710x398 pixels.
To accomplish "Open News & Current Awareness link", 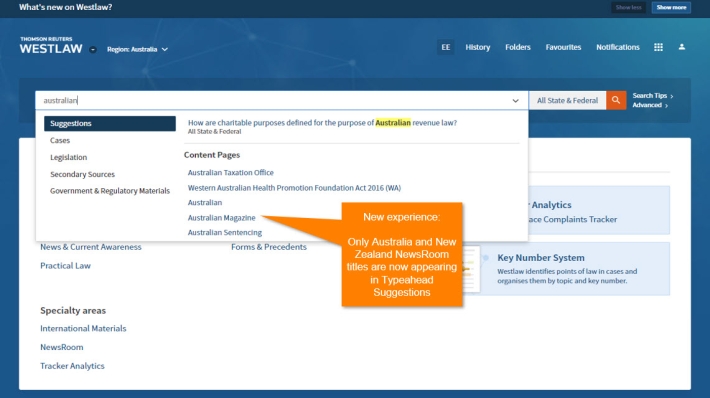I will (x=91, y=247).
